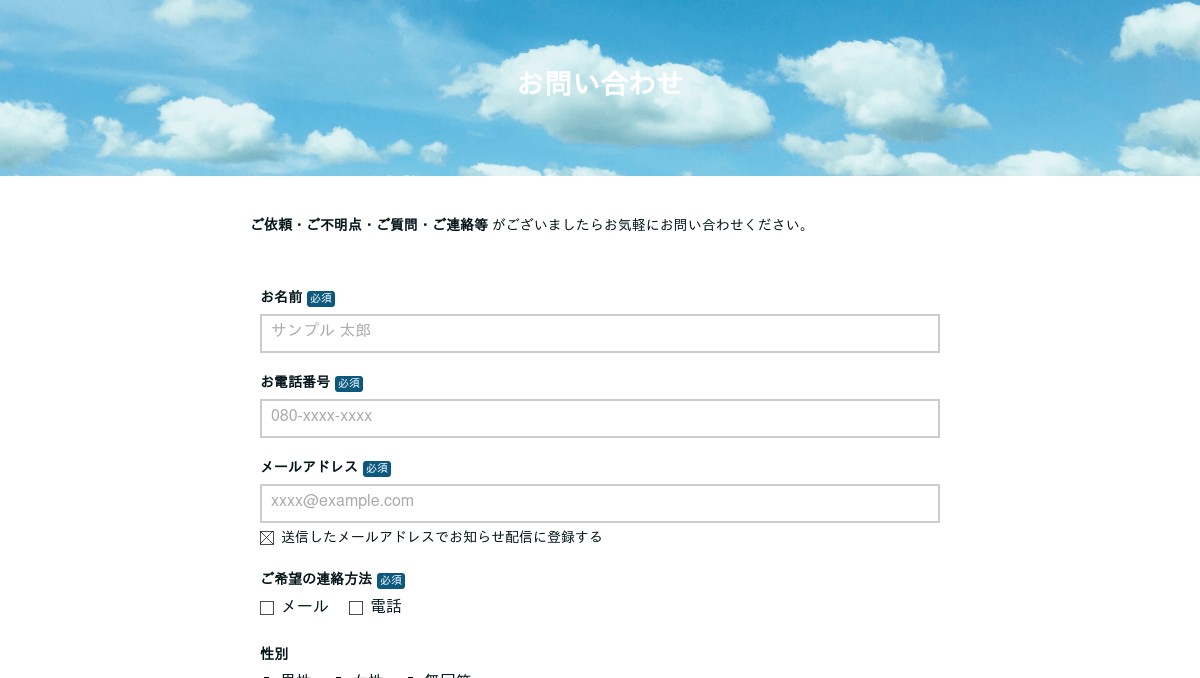
Task: Click the メールアドレス field label
Action: (309, 467)
